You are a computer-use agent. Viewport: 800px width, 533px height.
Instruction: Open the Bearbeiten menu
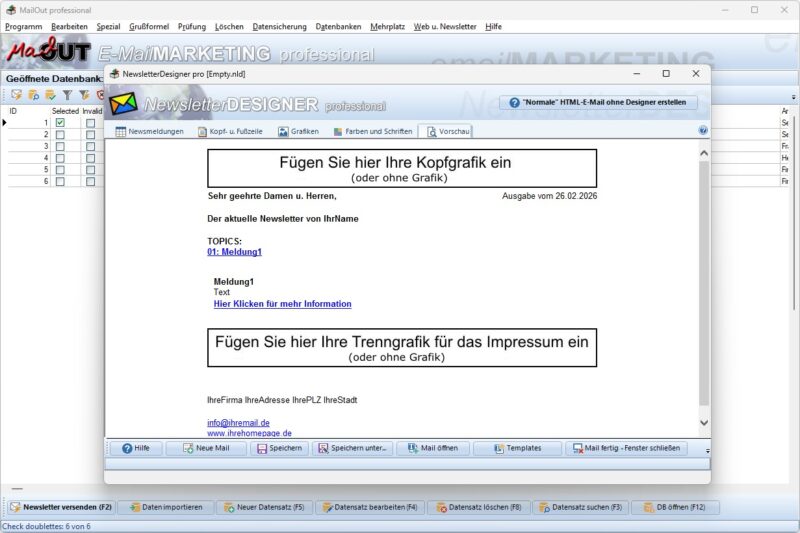pyautogui.click(x=69, y=27)
